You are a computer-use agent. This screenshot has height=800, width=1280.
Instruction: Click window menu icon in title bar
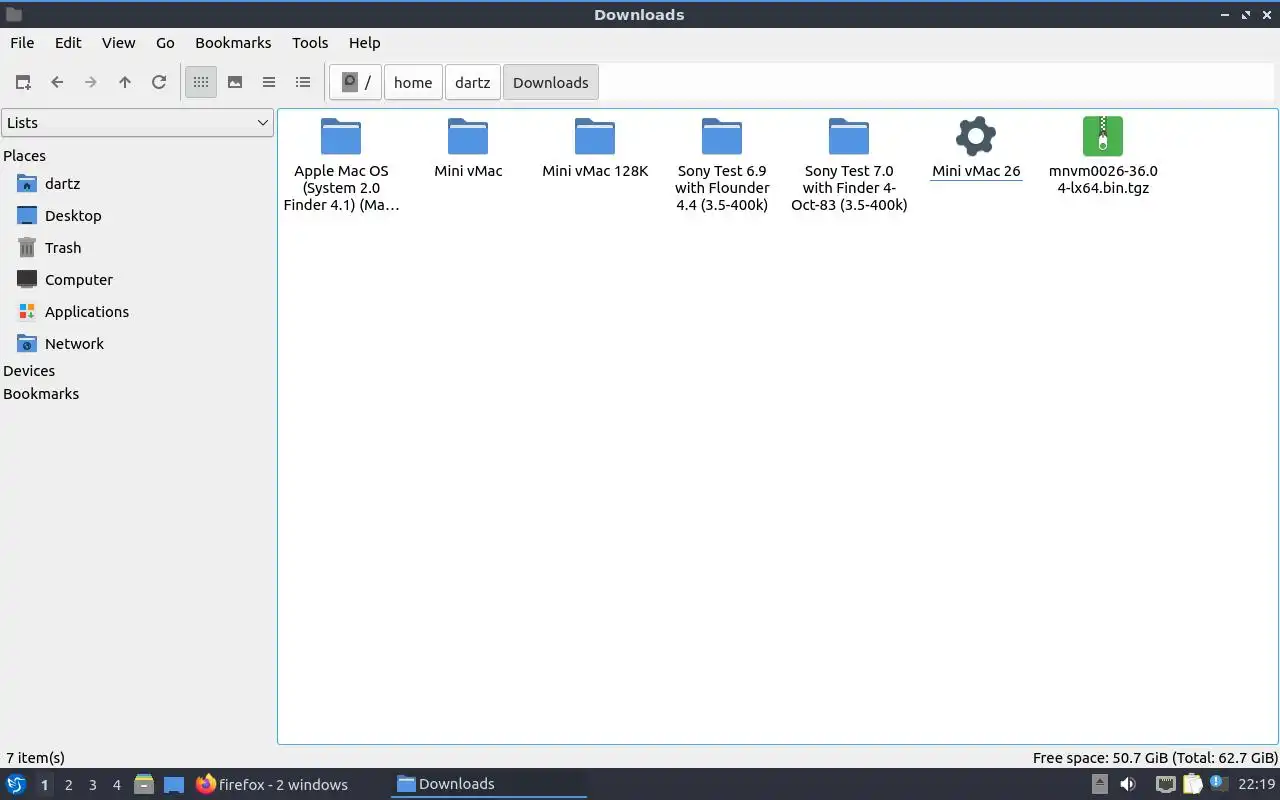(x=14, y=15)
